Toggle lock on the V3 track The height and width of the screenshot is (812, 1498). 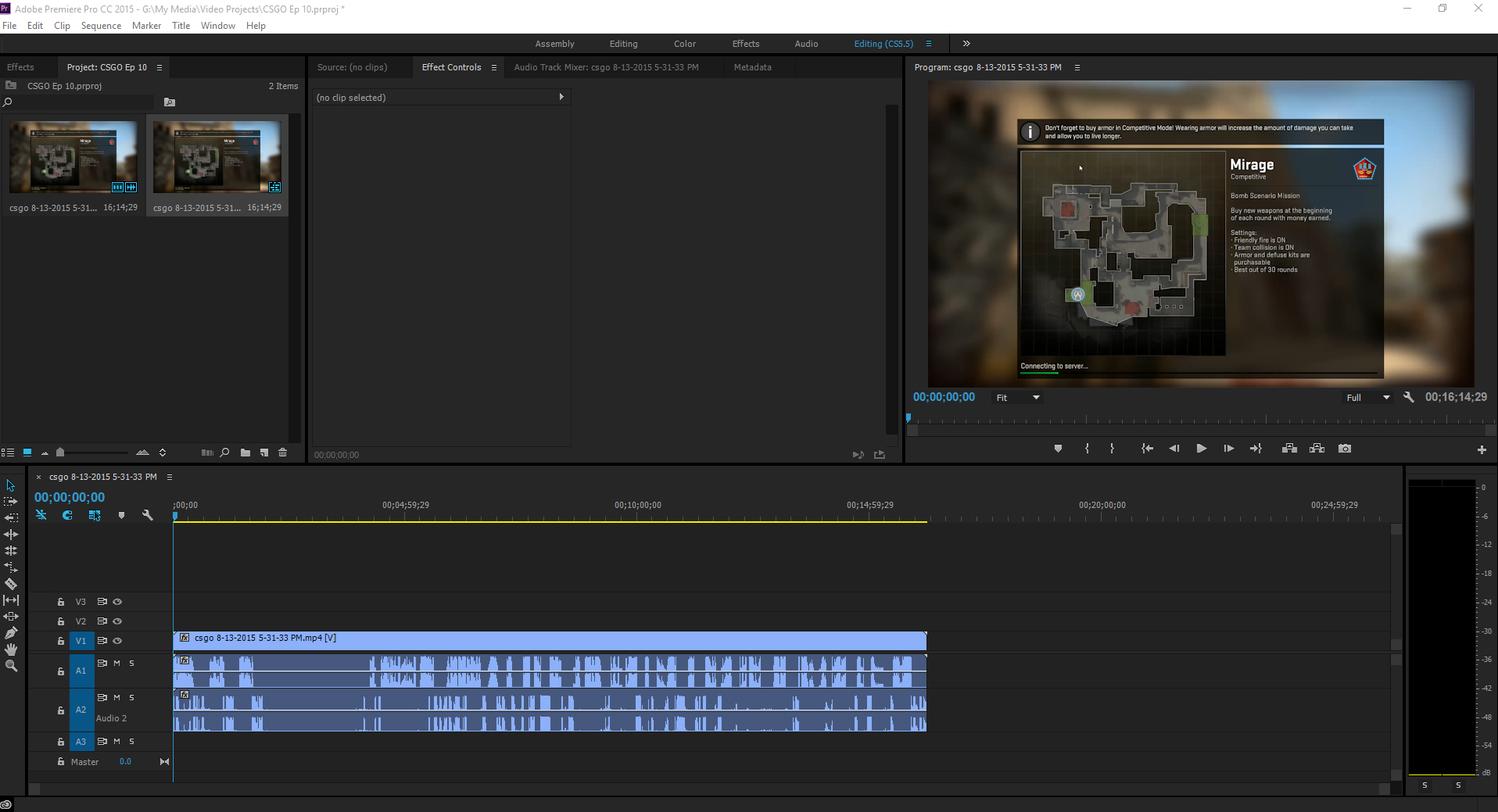pos(61,602)
